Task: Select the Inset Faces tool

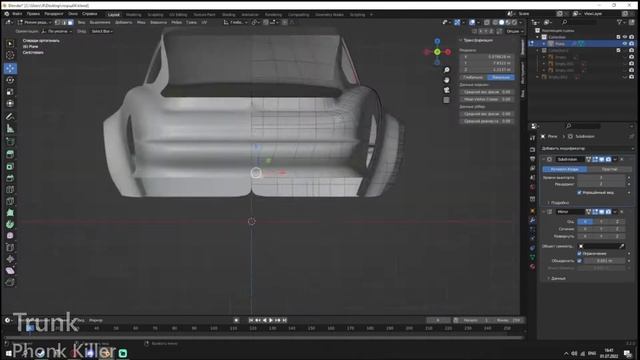Action: coord(10,166)
